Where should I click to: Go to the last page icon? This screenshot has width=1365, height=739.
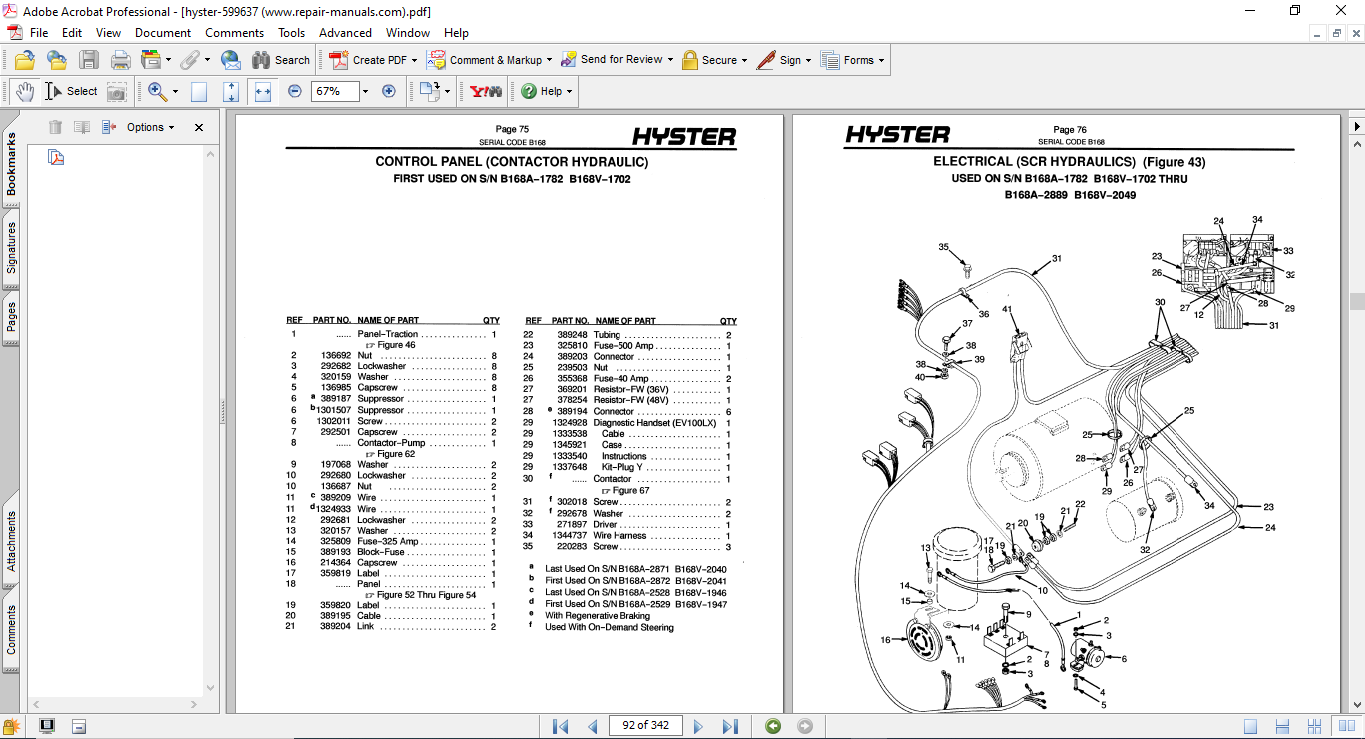click(730, 726)
